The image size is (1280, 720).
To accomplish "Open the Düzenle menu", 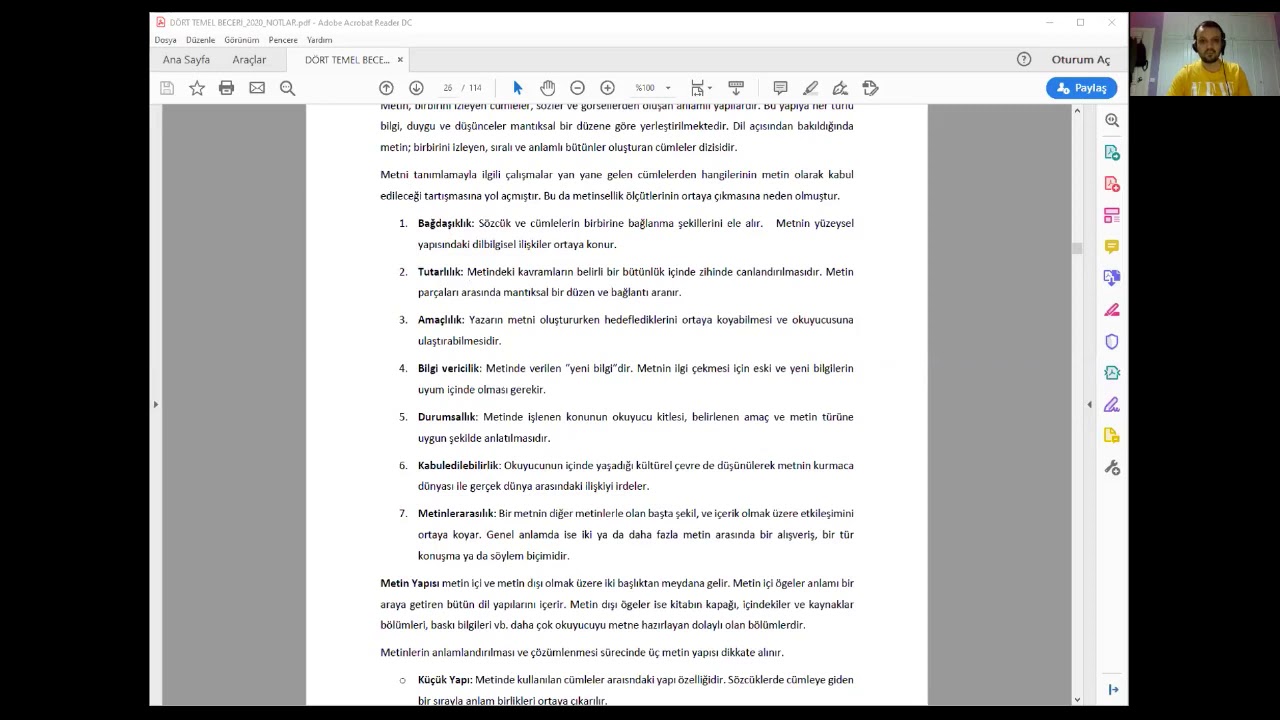I will pyautogui.click(x=200, y=40).
